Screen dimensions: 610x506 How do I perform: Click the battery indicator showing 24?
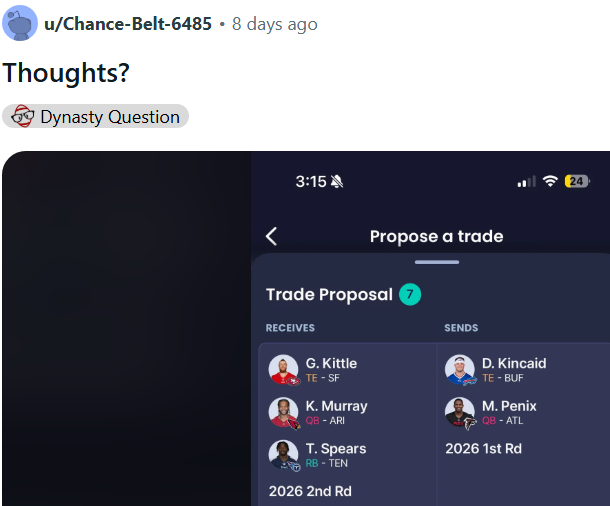coord(576,181)
